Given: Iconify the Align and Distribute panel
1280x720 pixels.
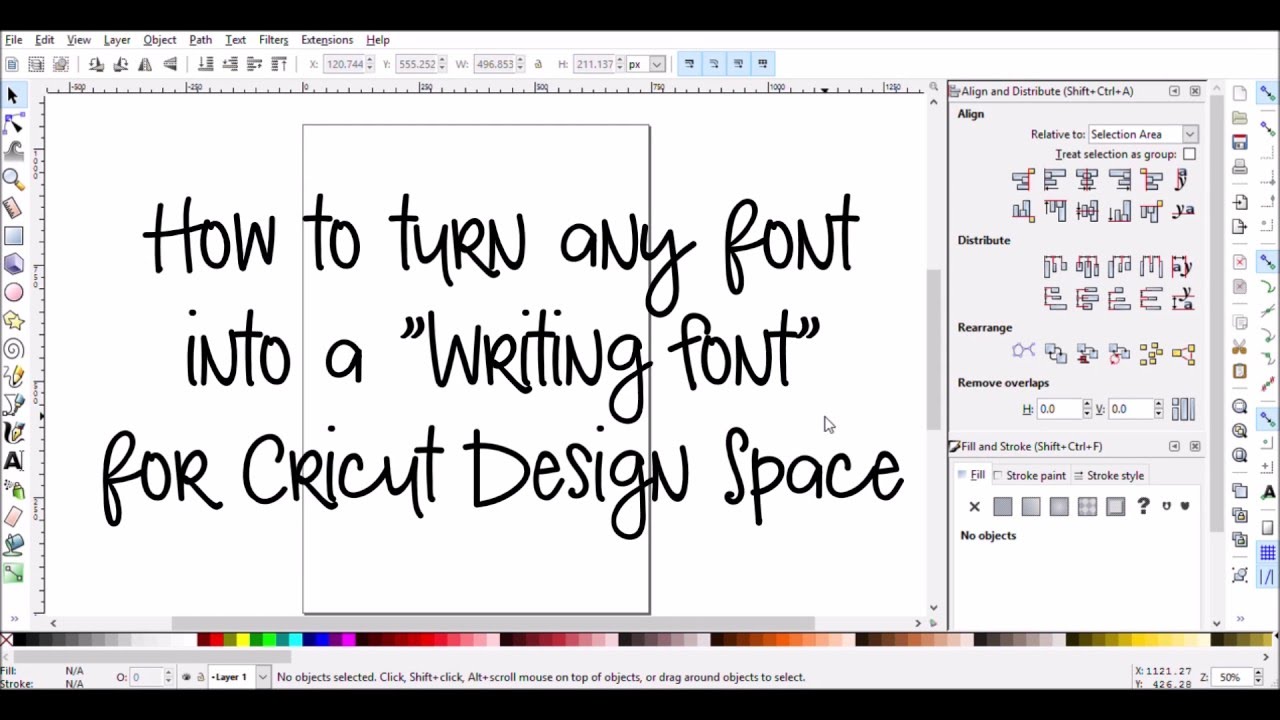Looking at the screenshot, I should pyautogui.click(x=1174, y=91).
